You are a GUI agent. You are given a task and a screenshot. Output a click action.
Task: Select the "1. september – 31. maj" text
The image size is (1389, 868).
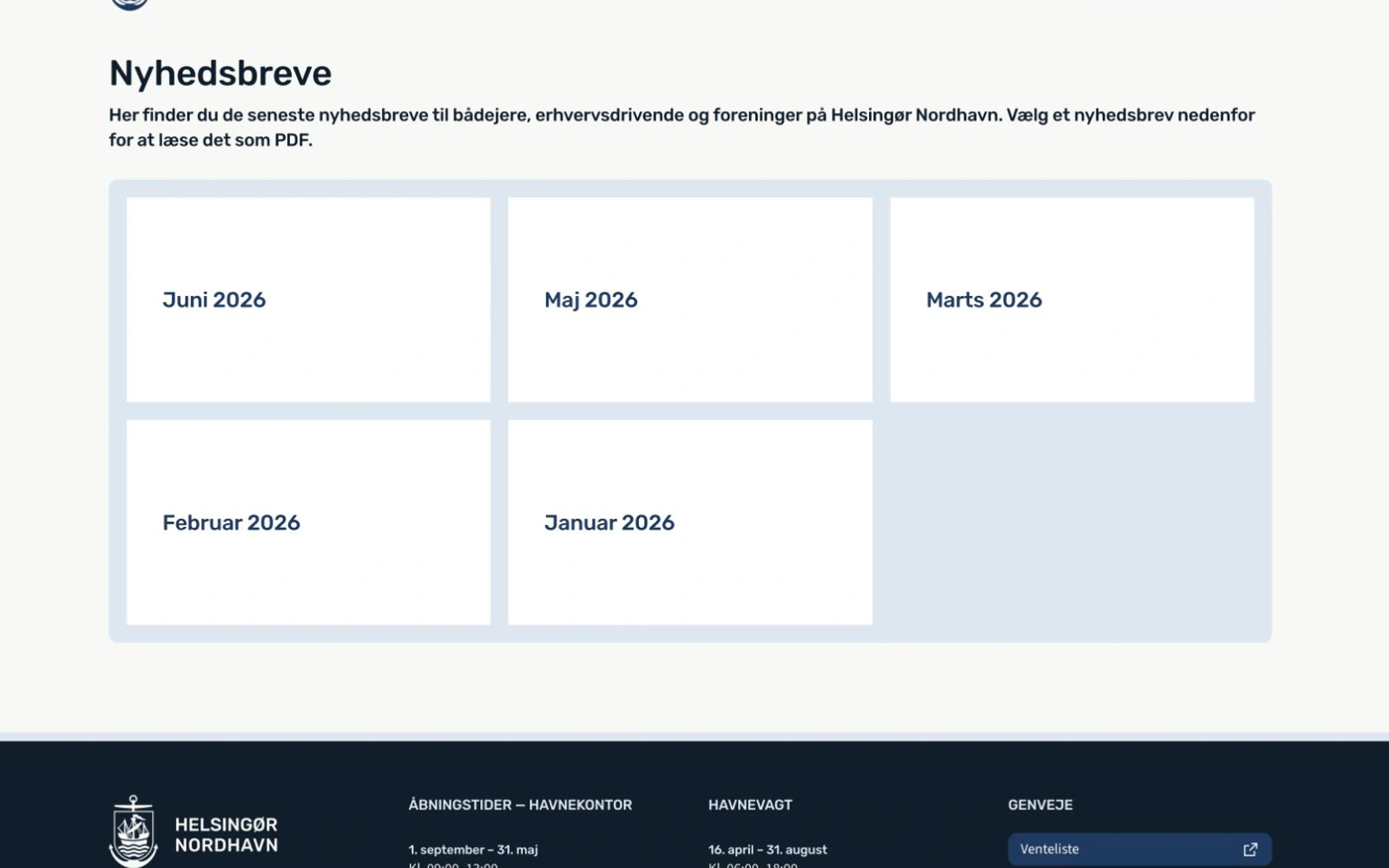point(473,850)
